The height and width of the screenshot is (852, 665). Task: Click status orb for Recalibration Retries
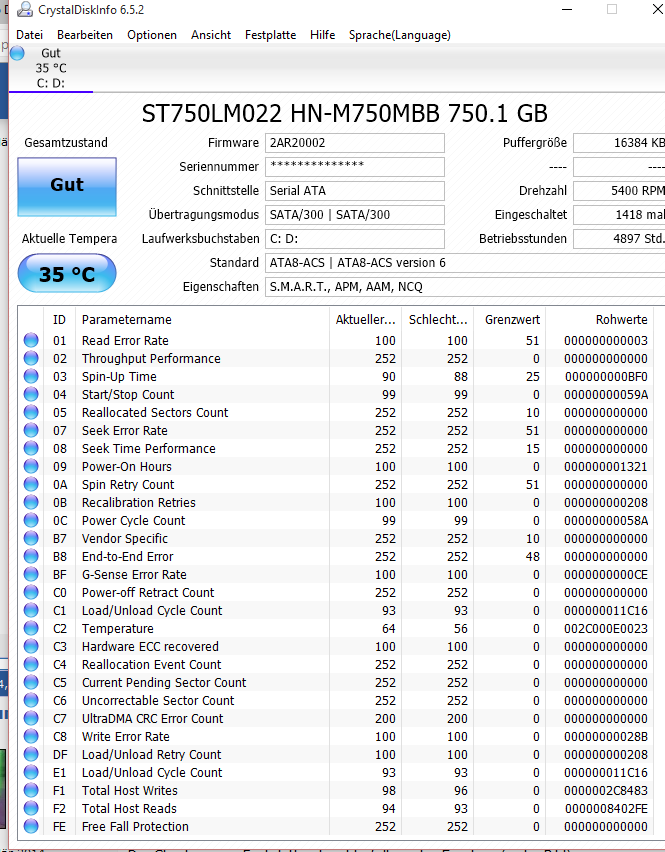(x=31, y=503)
